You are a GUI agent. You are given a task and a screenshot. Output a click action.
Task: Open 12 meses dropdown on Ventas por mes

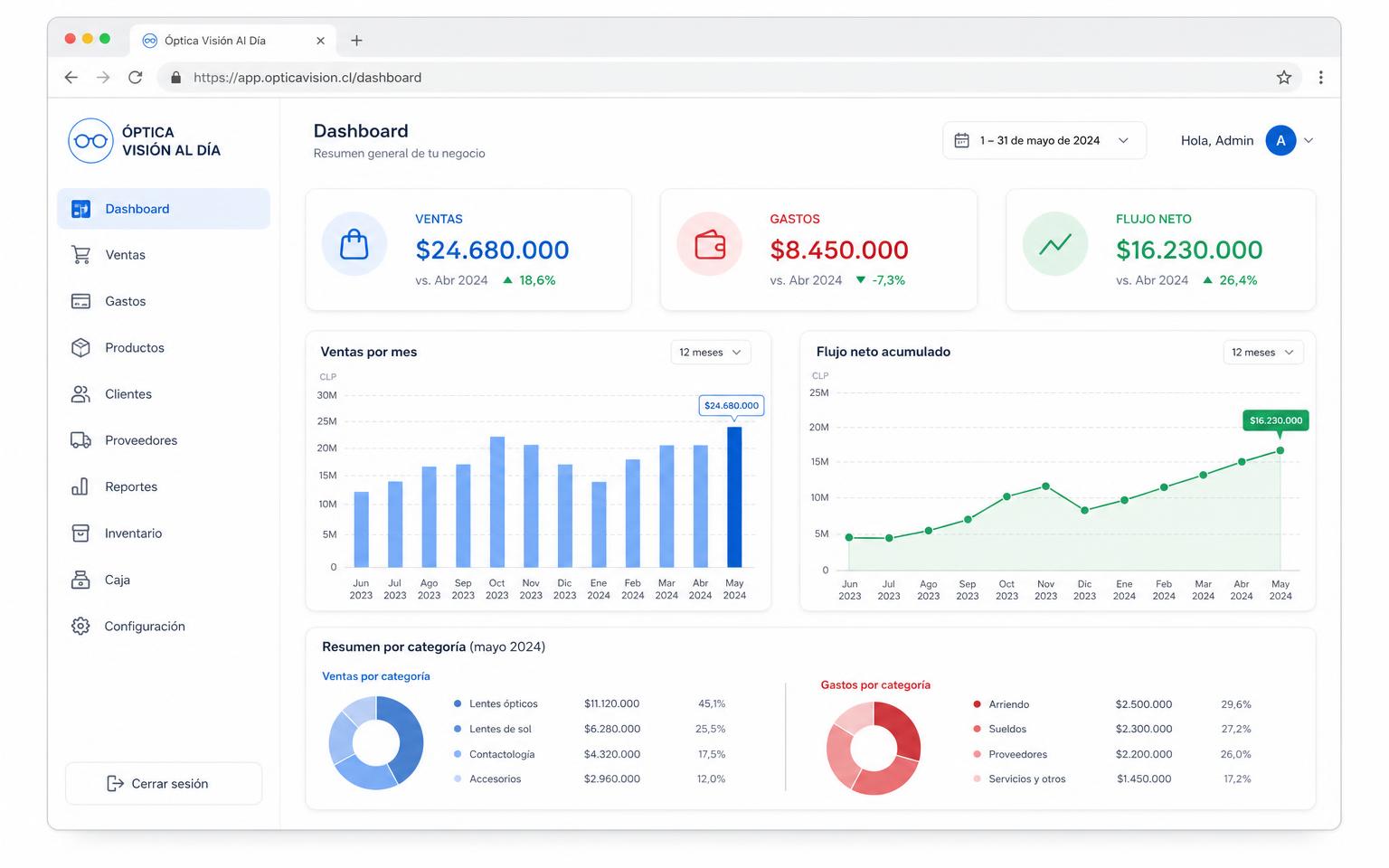pyautogui.click(x=711, y=353)
